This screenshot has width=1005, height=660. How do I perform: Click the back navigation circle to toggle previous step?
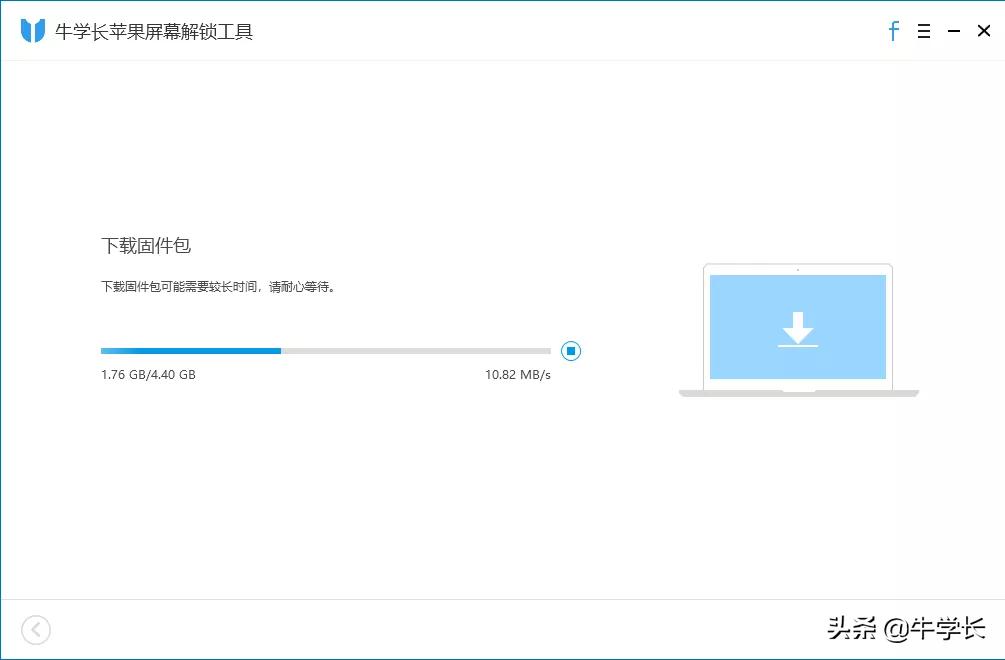[36, 630]
